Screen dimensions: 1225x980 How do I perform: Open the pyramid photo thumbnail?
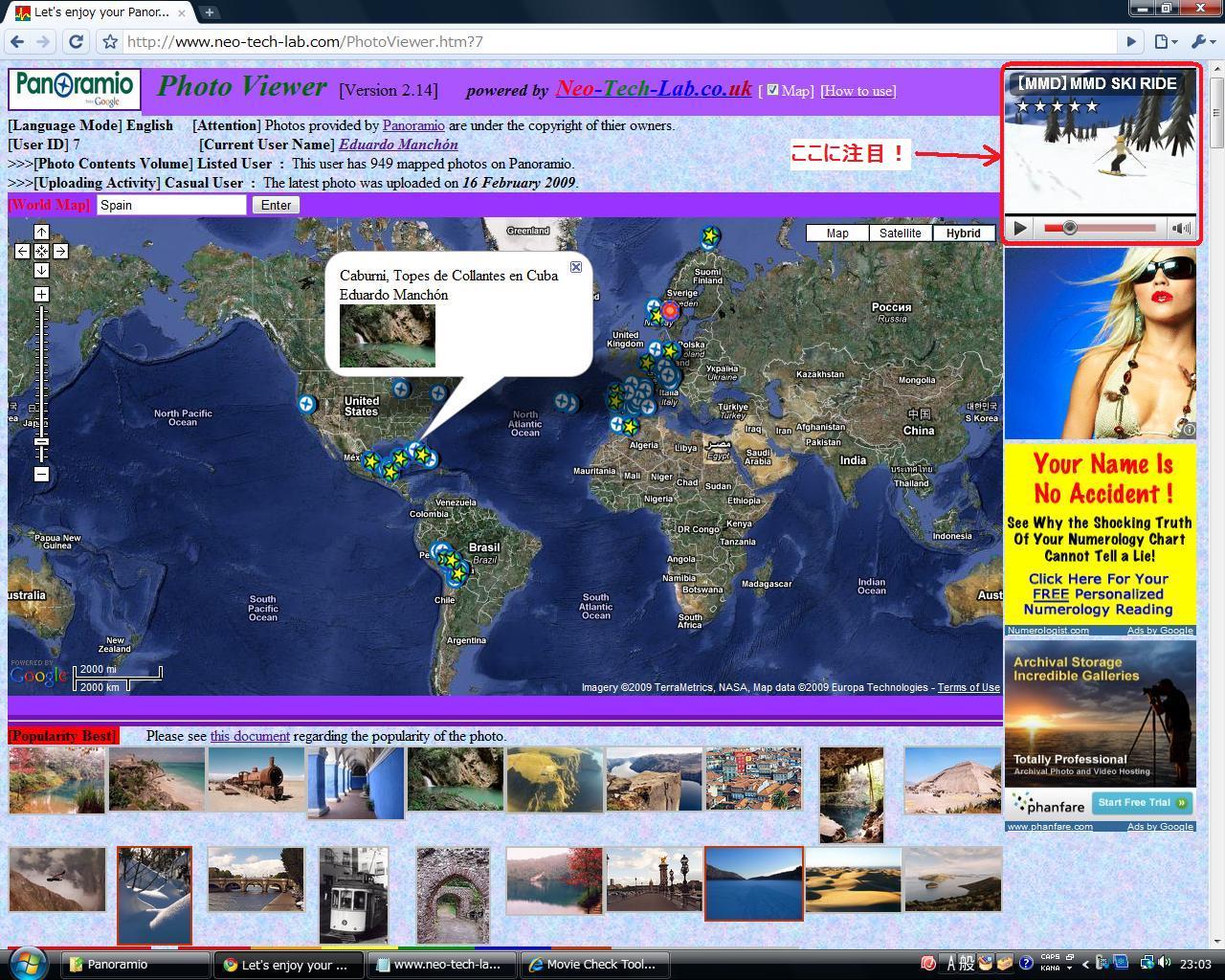tap(953, 780)
